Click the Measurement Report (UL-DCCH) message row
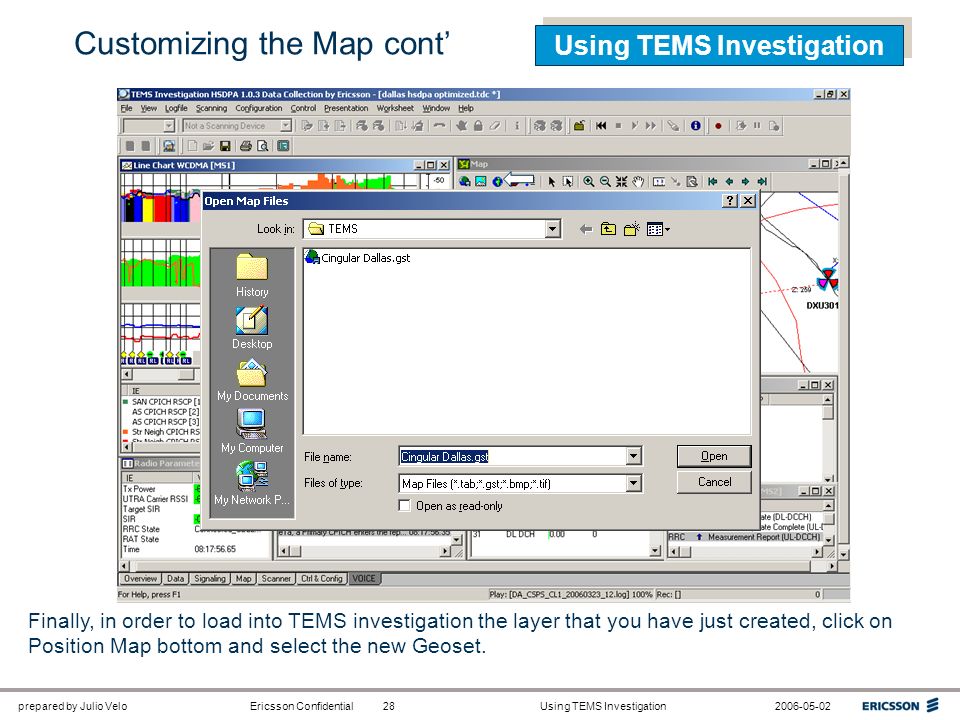The height and width of the screenshot is (720, 960). (x=744, y=537)
